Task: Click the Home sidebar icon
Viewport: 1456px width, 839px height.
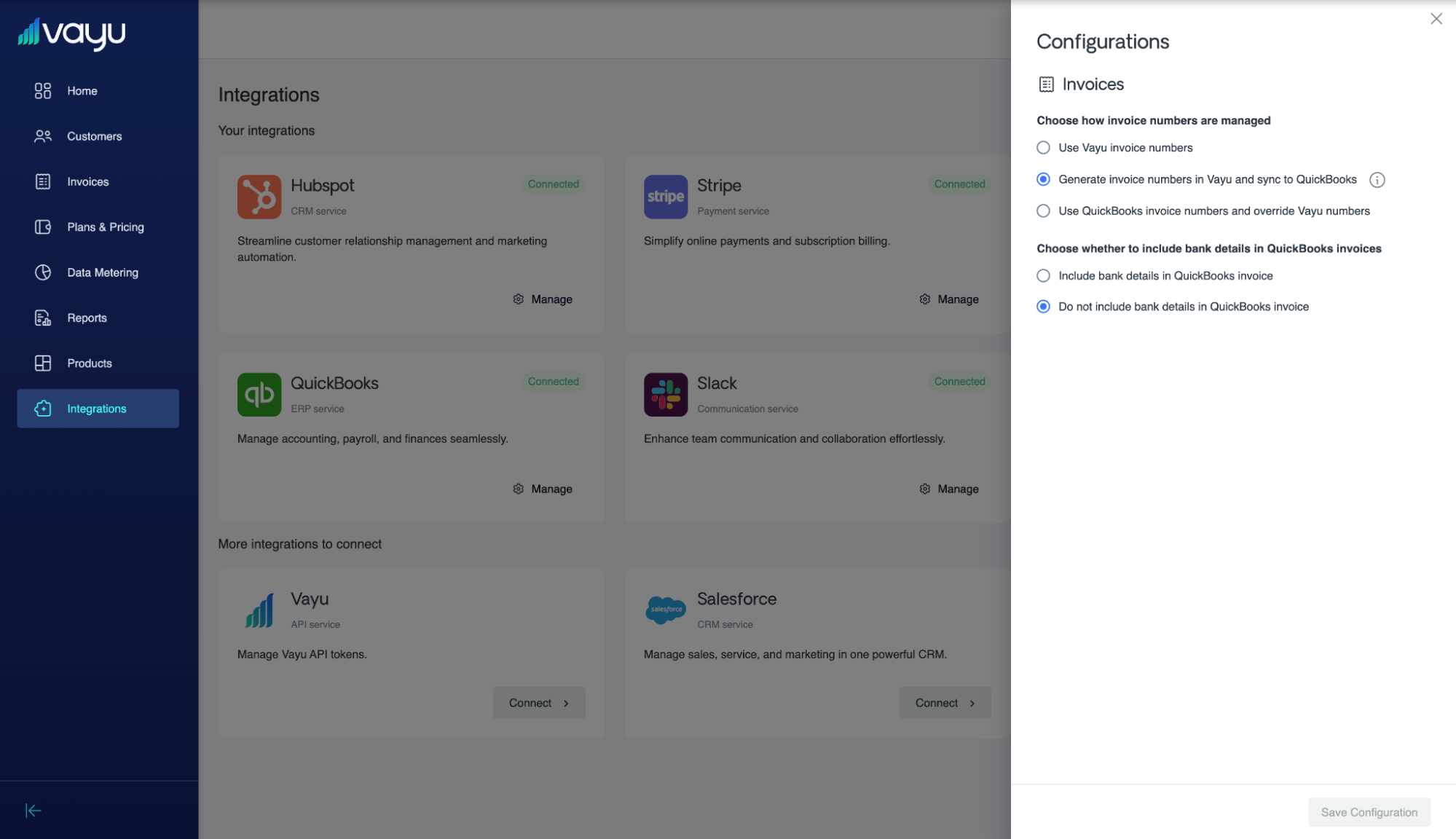Action: [43, 91]
